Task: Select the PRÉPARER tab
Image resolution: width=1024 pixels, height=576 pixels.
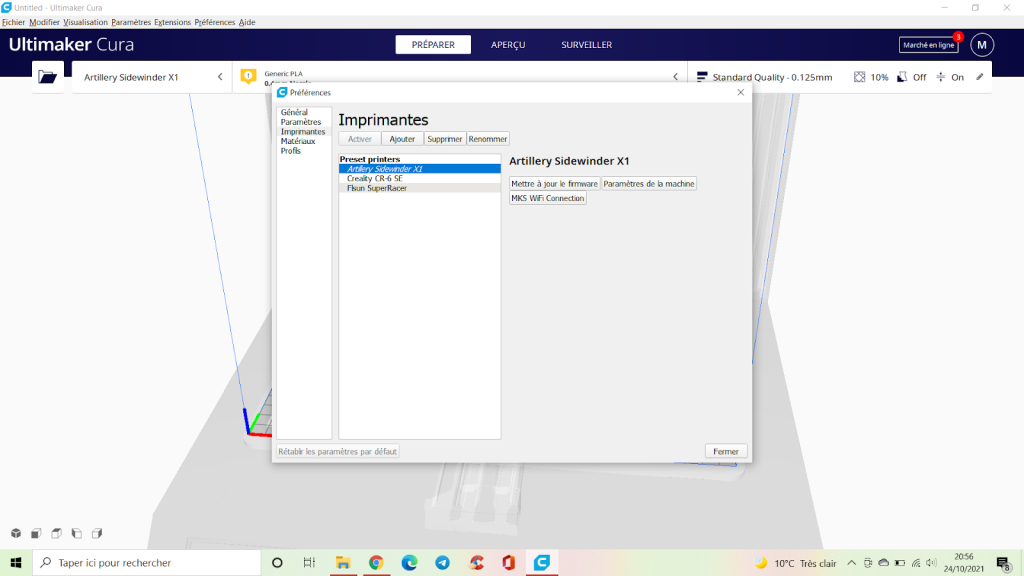Action: click(x=433, y=45)
